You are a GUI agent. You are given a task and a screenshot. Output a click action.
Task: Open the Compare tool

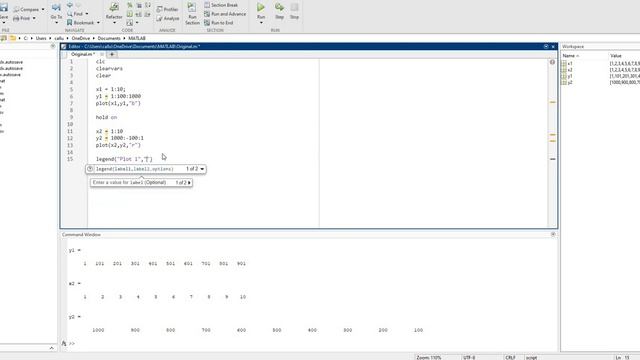point(26,9)
